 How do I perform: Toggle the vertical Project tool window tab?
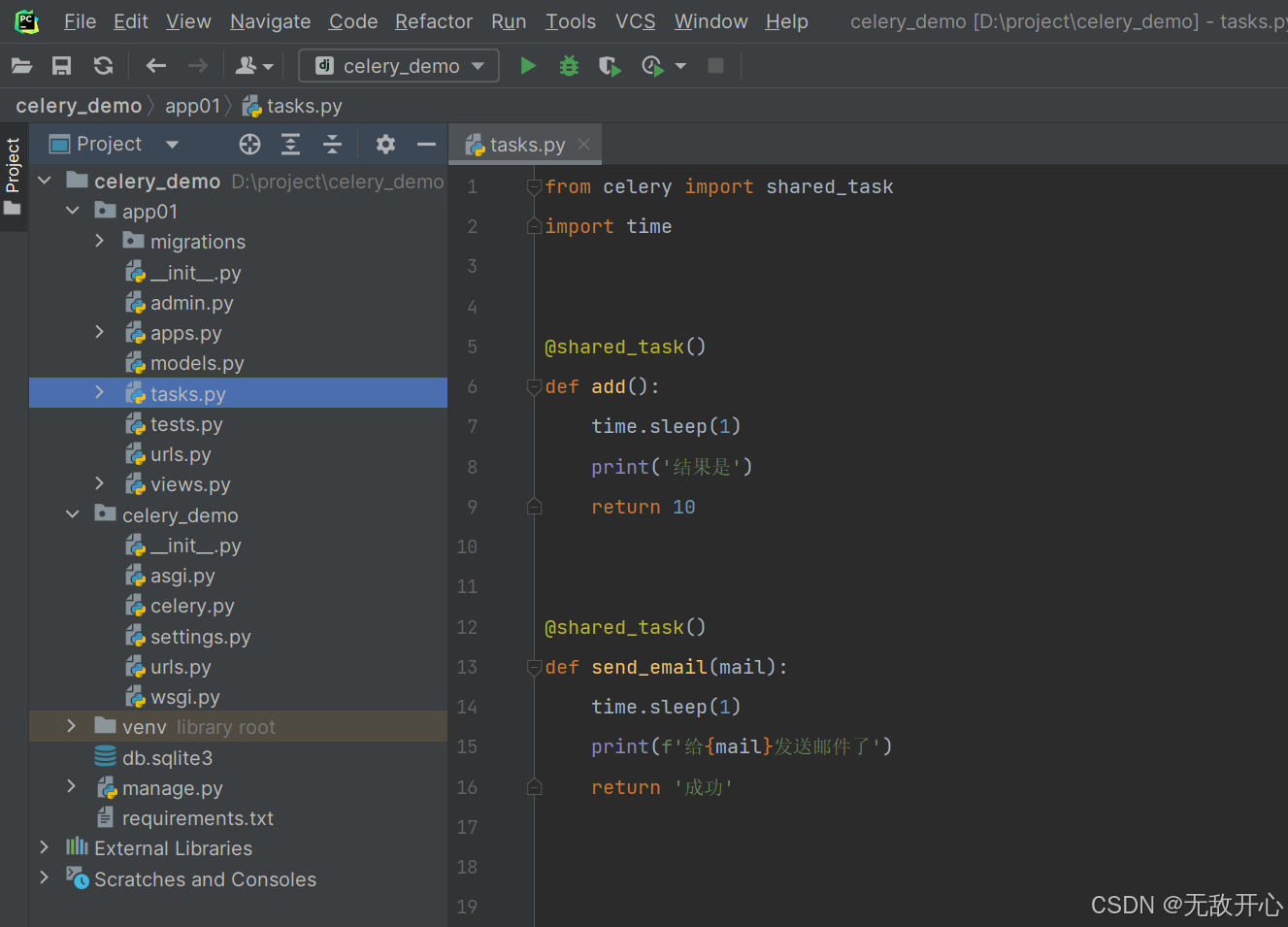13,176
